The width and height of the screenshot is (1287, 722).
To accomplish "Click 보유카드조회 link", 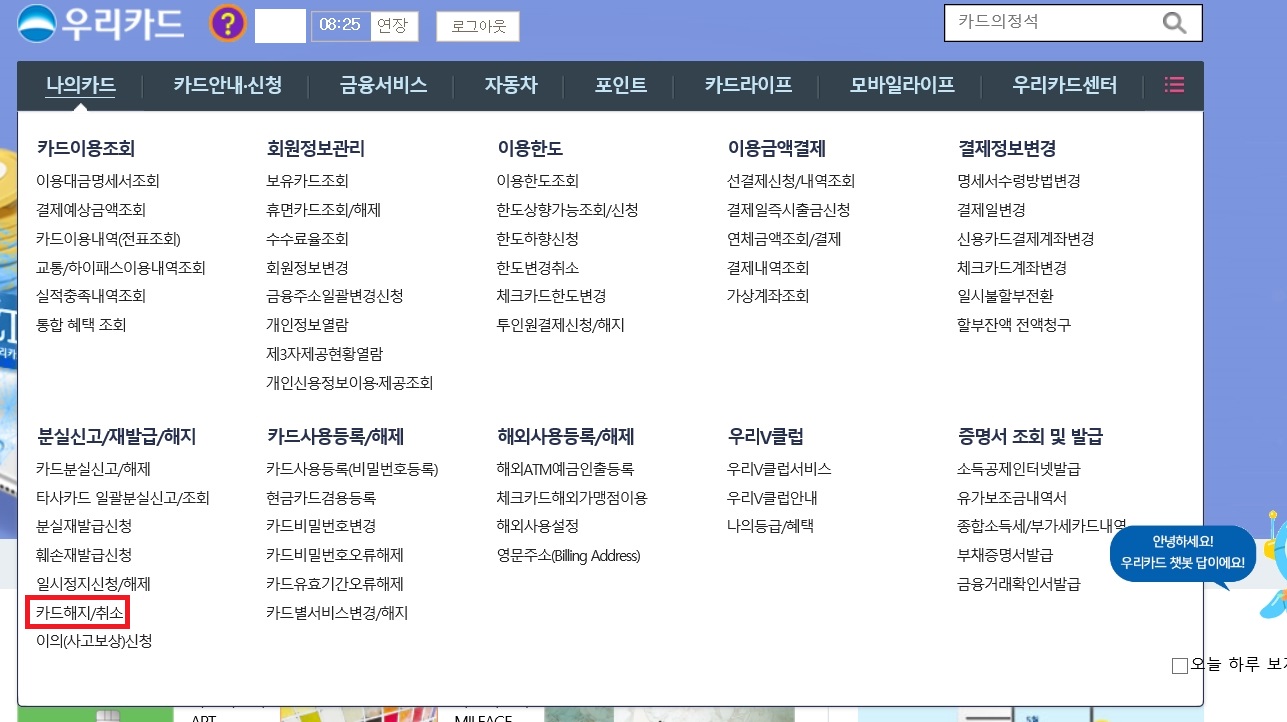I will (x=307, y=181).
